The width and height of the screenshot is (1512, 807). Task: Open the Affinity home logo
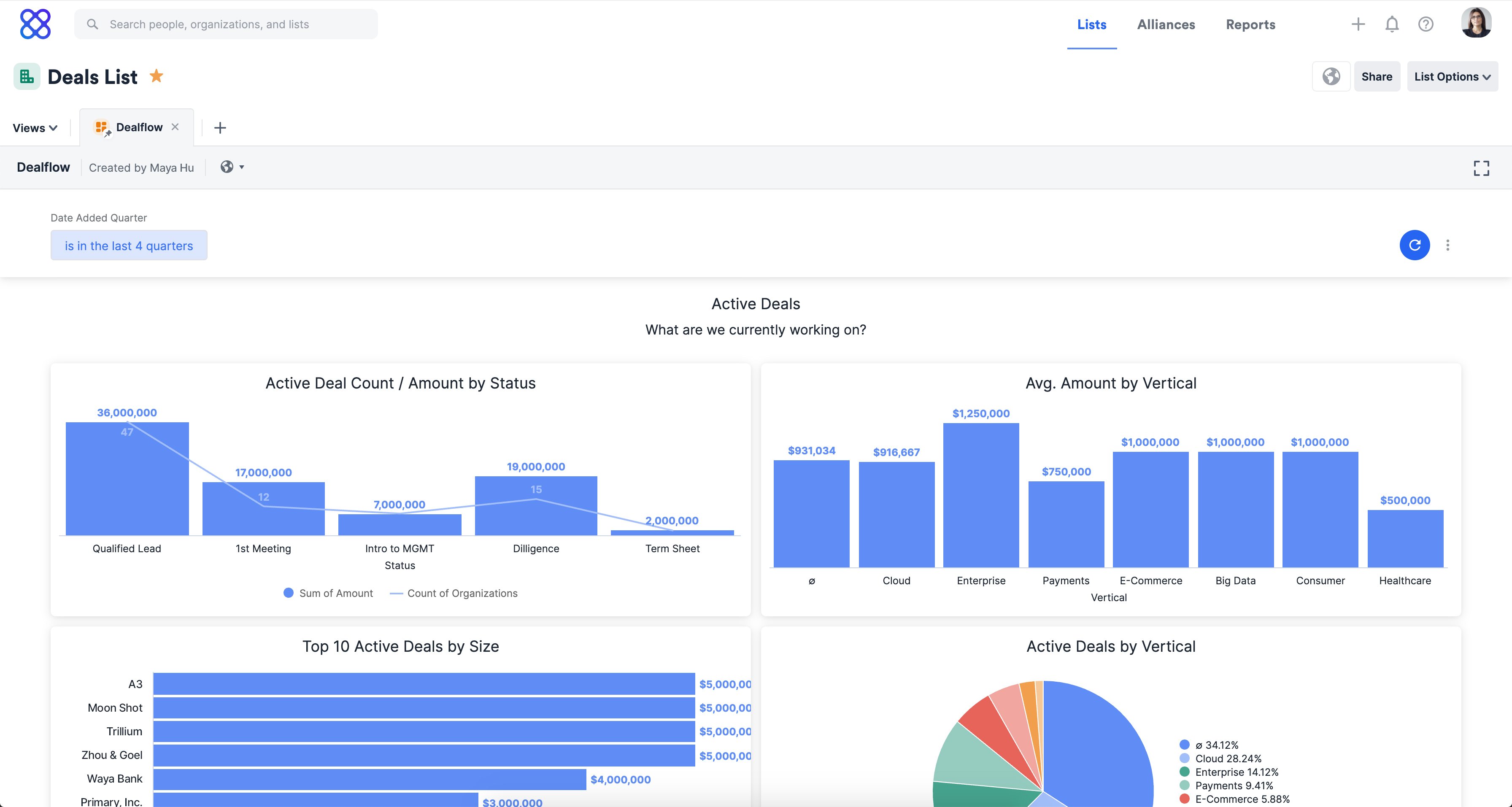tap(36, 24)
